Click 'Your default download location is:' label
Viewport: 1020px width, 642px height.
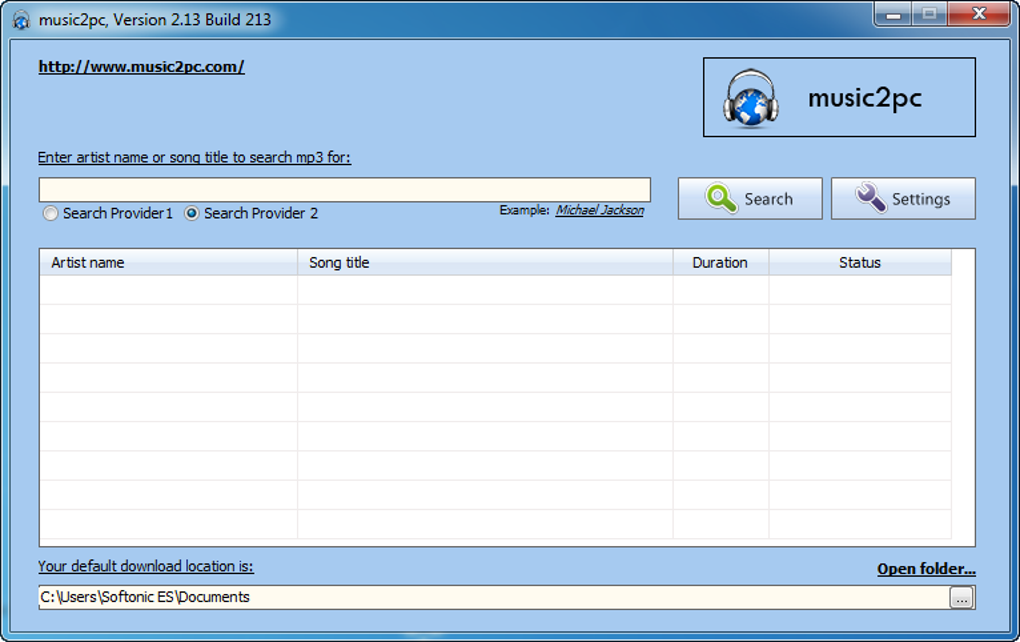coord(146,566)
